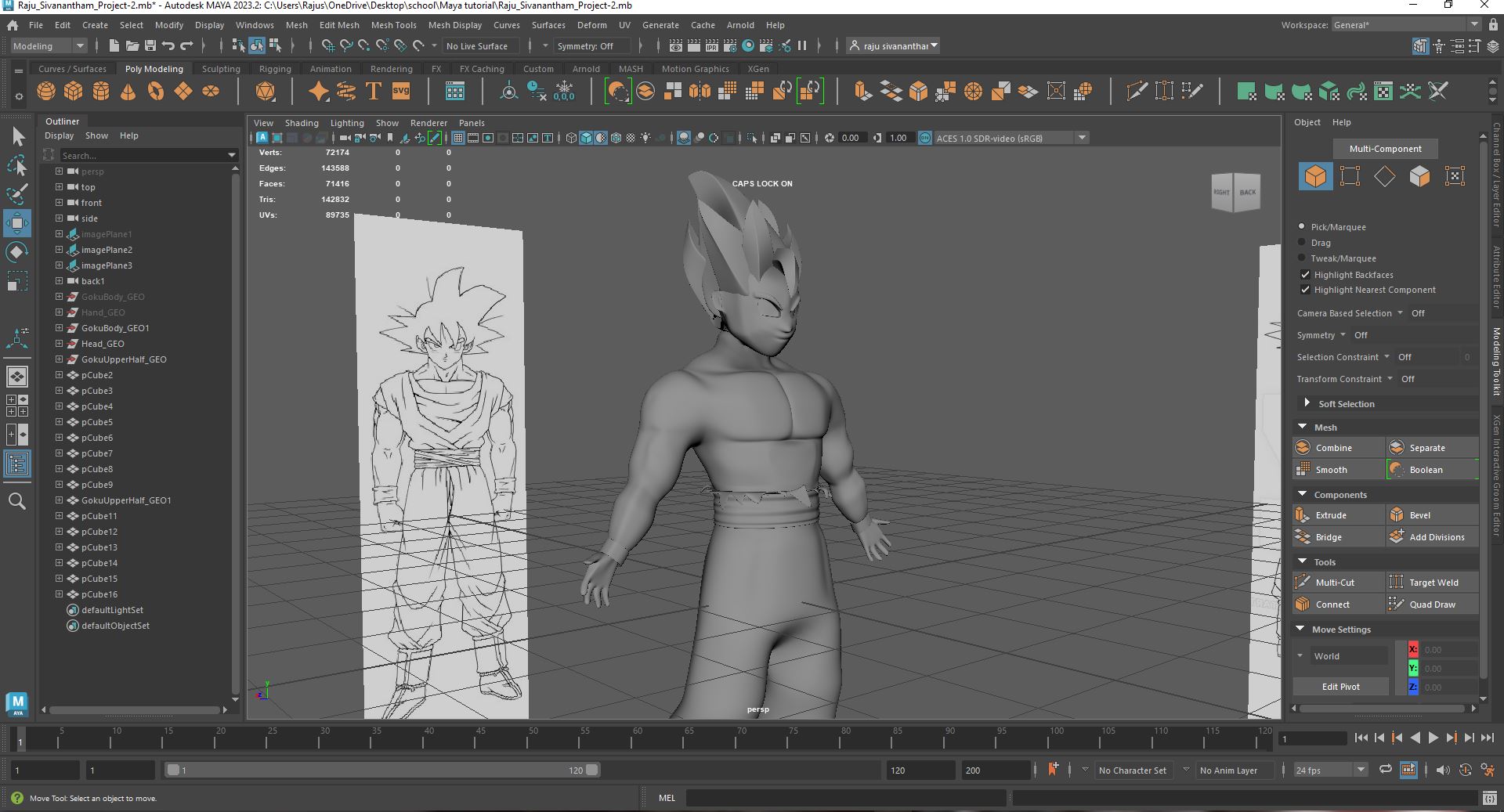Image resolution: width=1504 pixels, height=812 pixels.
Task: Select the Scale tool in toolbox
Action: (17, 280)
